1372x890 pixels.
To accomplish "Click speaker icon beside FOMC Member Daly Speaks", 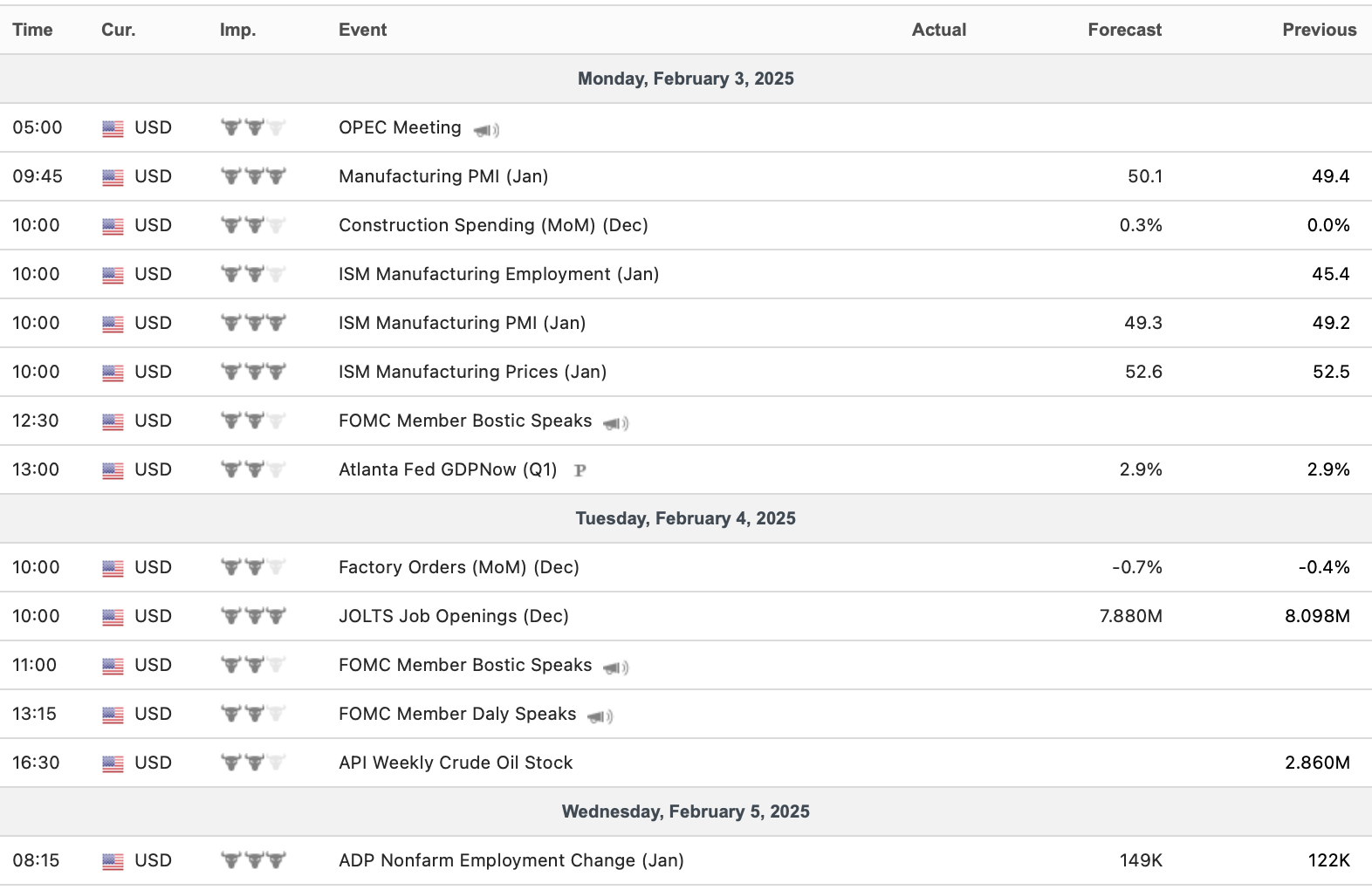I will [x=600, y=716].
